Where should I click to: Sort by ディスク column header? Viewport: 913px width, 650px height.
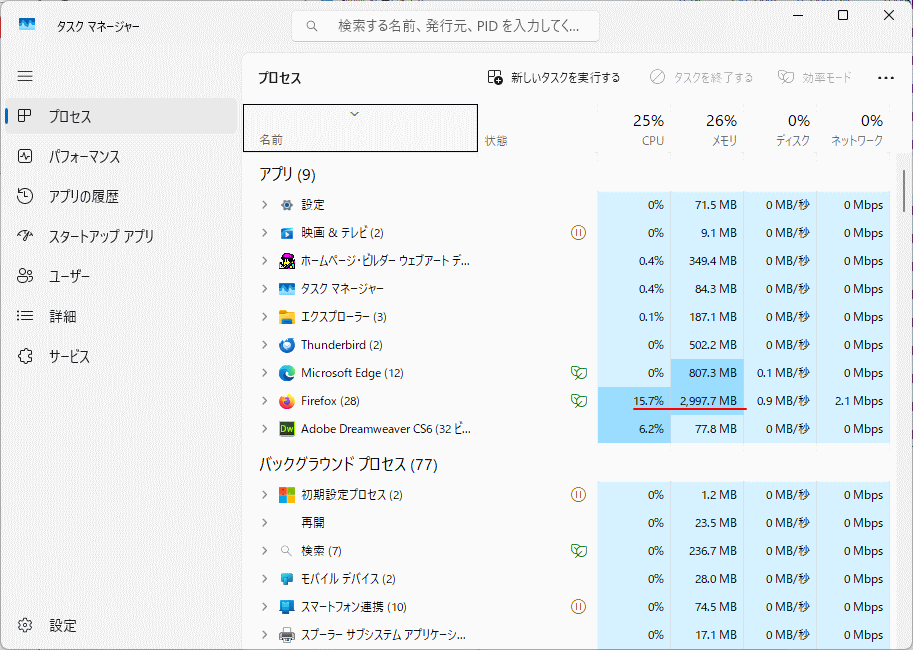780,129
